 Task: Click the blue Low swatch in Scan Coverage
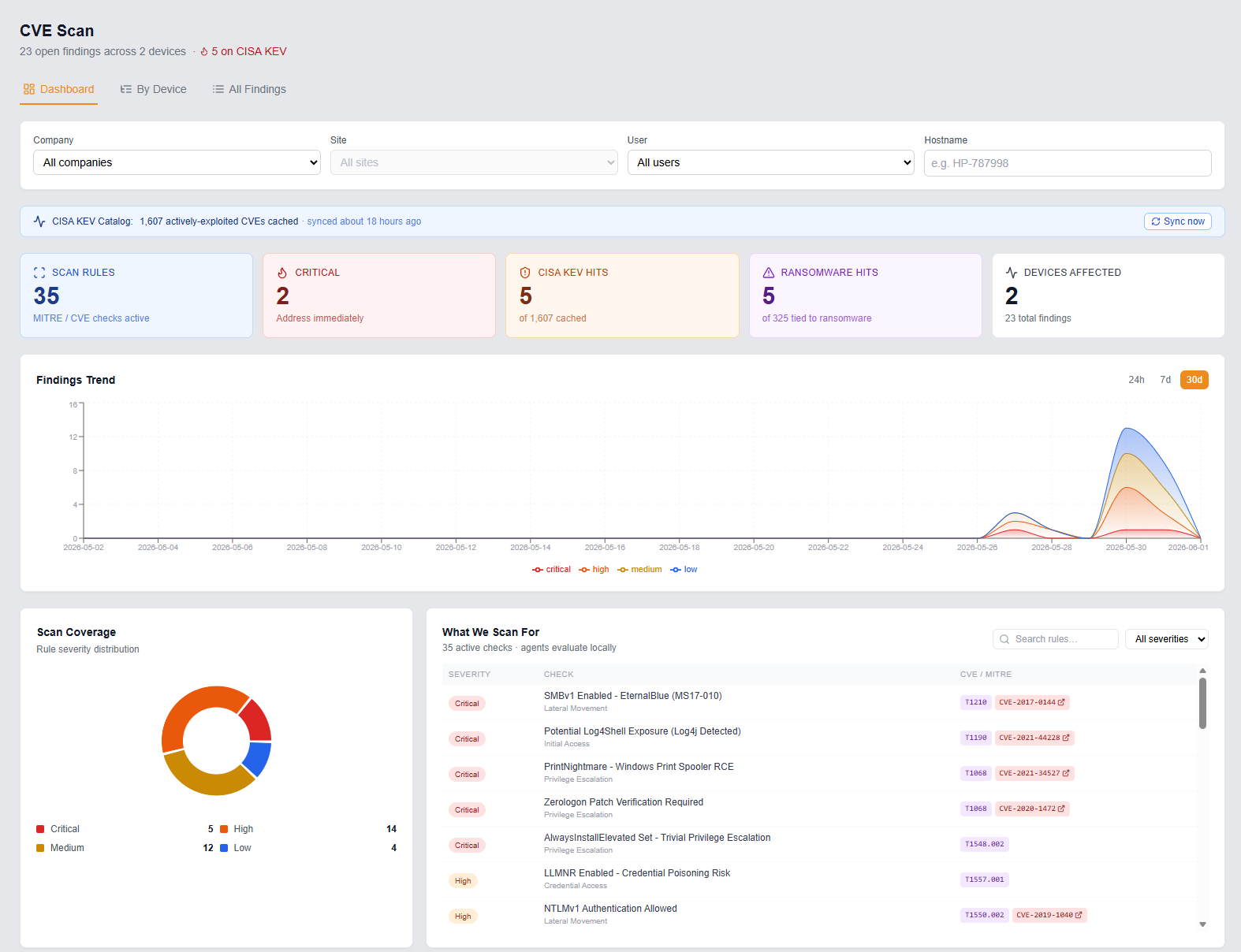(224, 848)
